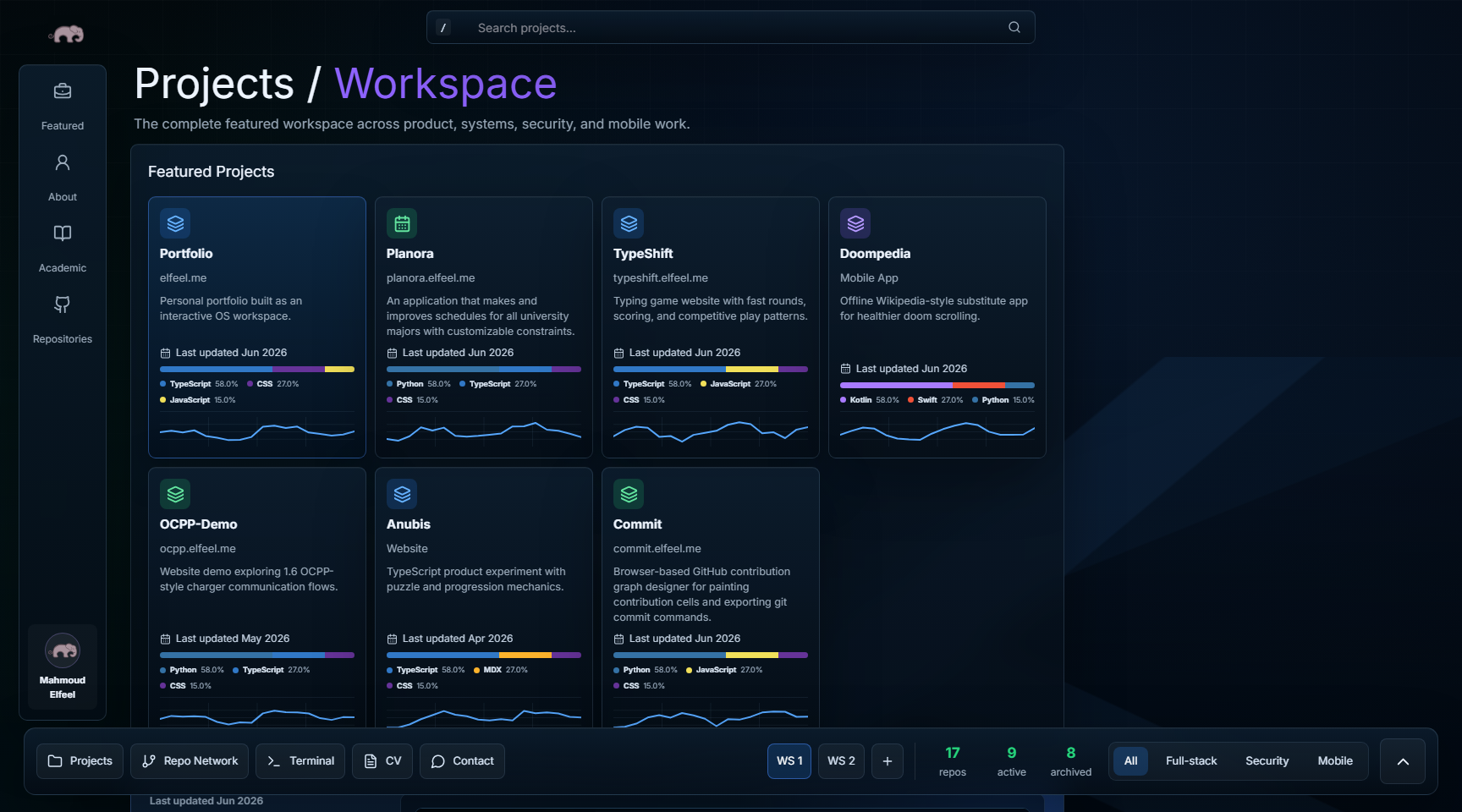Viewport: 1462px width, 812px height.
Task: Click MDX 27.0% legend in Anubis
Action: click(501, 670)
